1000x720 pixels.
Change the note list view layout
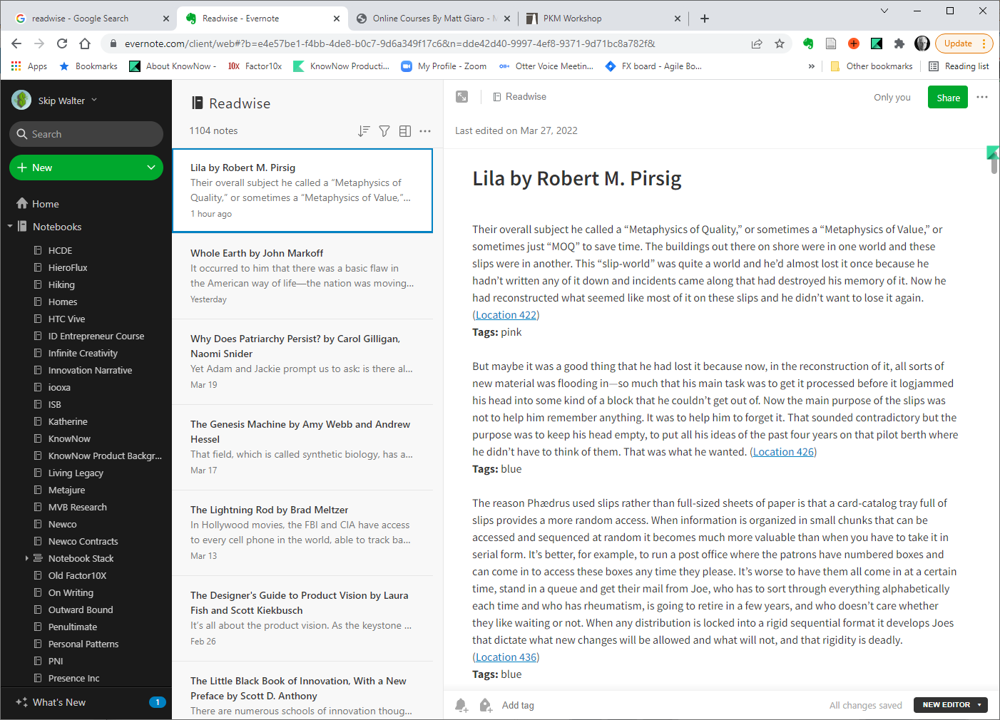tap(405, 131)
